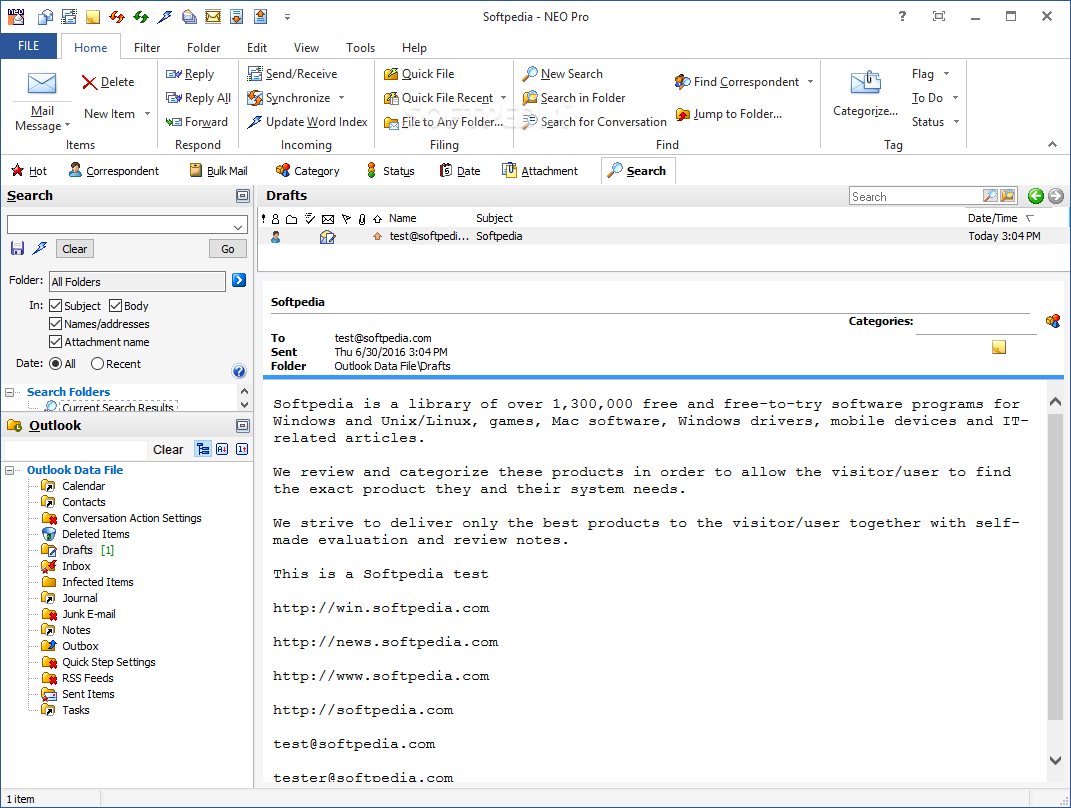
Task: Click the Reply ribbon button
Action: pyautogui.click(x=190, y=74)
